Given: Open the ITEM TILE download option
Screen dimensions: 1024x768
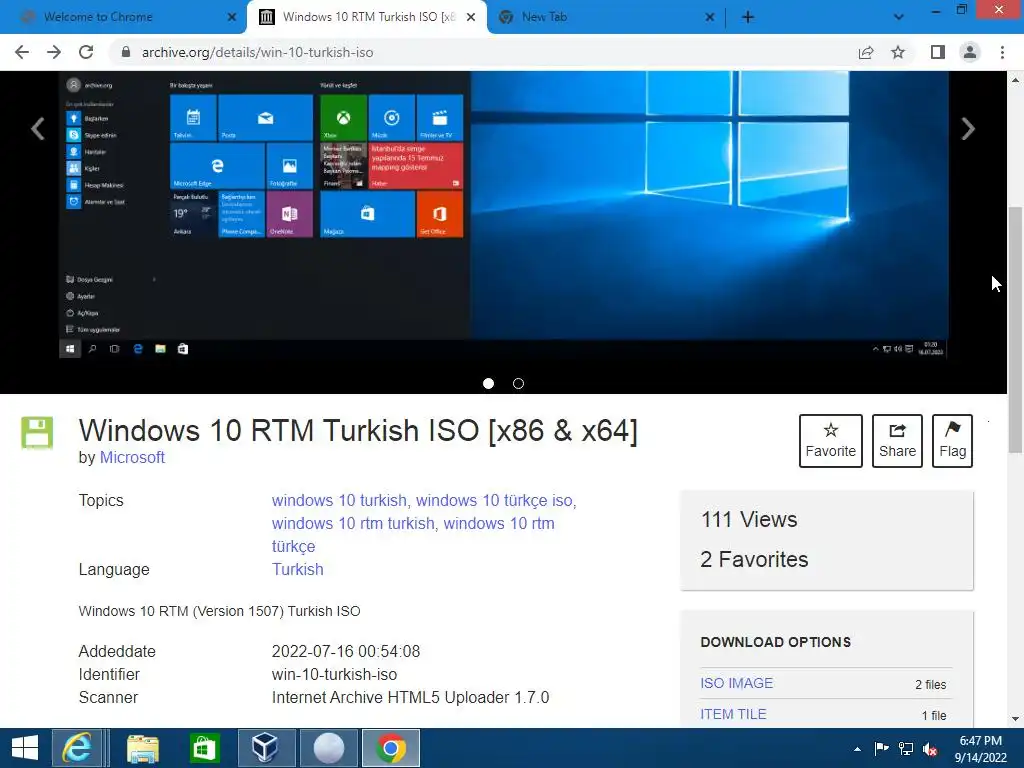Looking at the screenshot, I should tap(733, 714).
